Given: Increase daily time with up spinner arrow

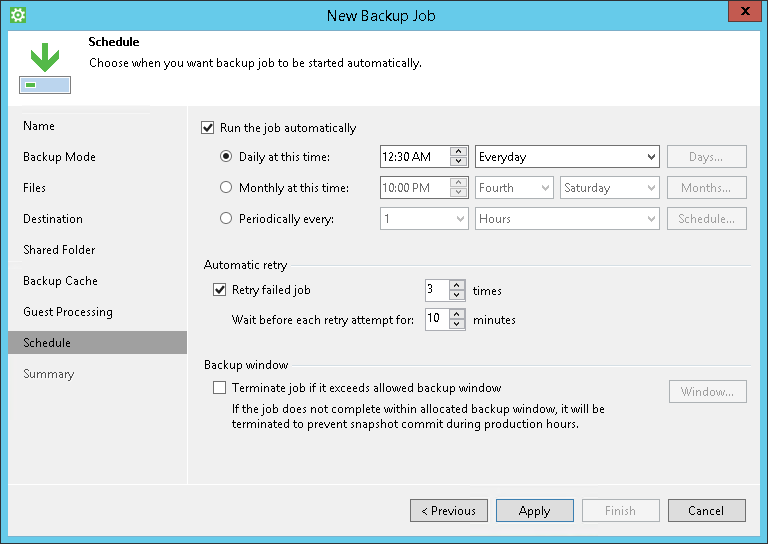Looking at the screenshot, I should point(458,151).
